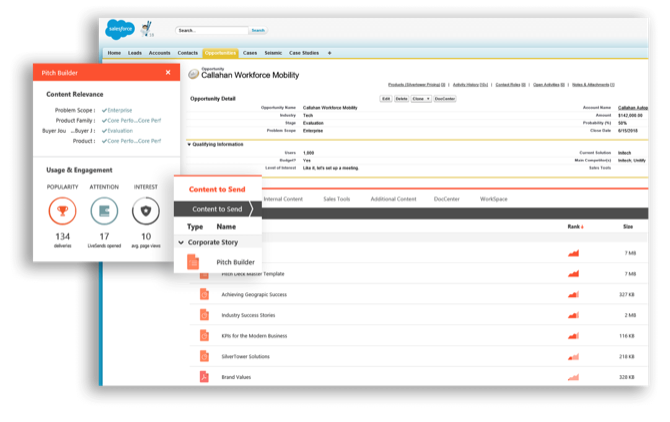Click the Interest shield icon
The image size is (670, 422).
tap(146, 211)
